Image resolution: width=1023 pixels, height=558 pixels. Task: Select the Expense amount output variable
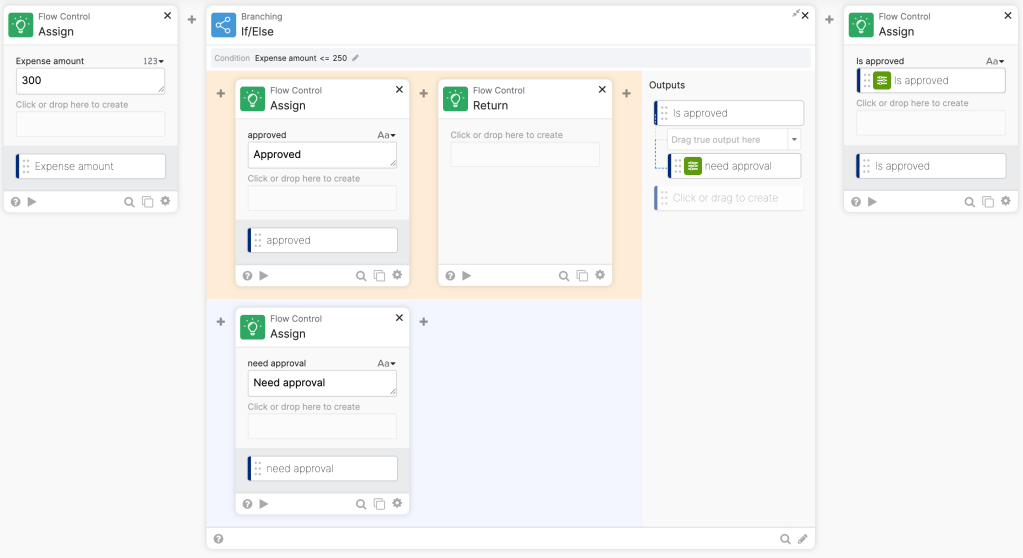tap(90, 167)
